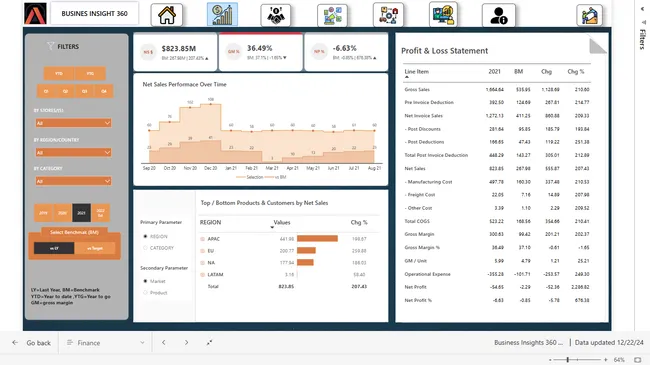Expand the APAC region row

(203, 239)
